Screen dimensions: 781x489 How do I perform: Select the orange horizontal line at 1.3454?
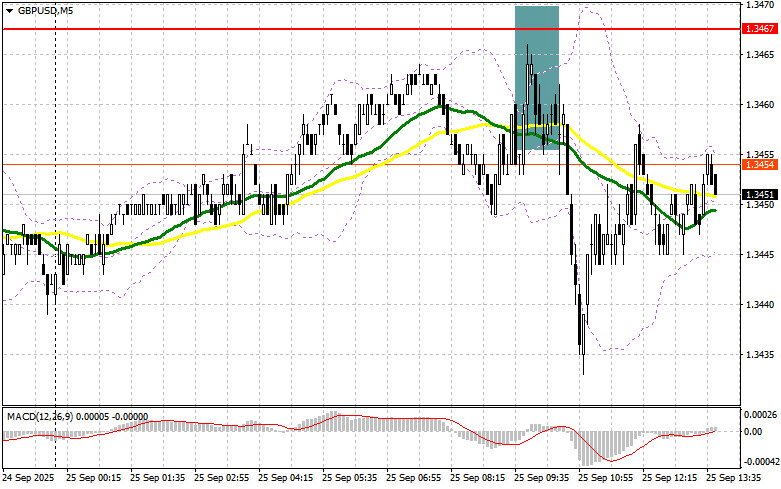[372, 164]
